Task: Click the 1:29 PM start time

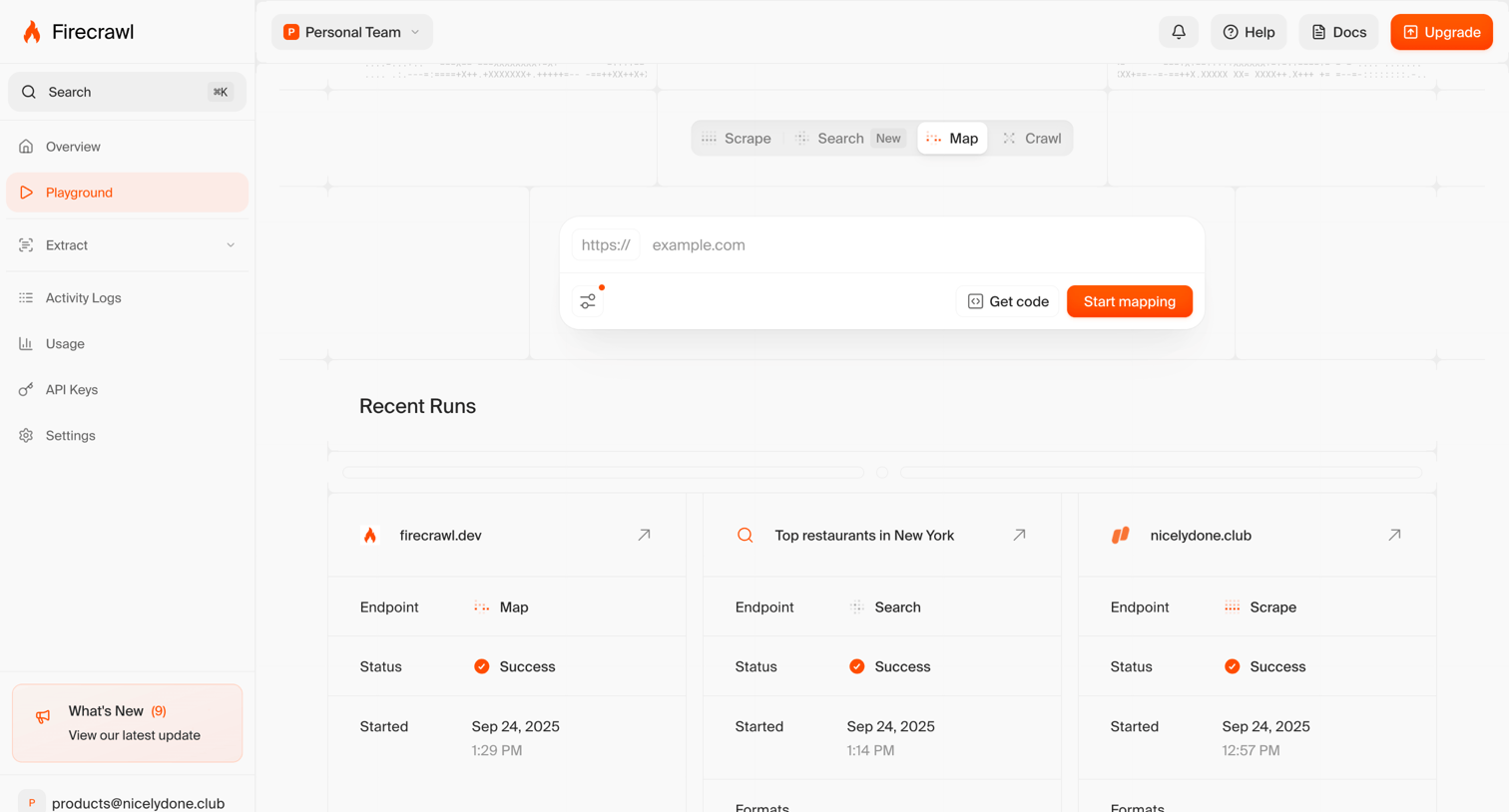Action: (x=497, y=750)
